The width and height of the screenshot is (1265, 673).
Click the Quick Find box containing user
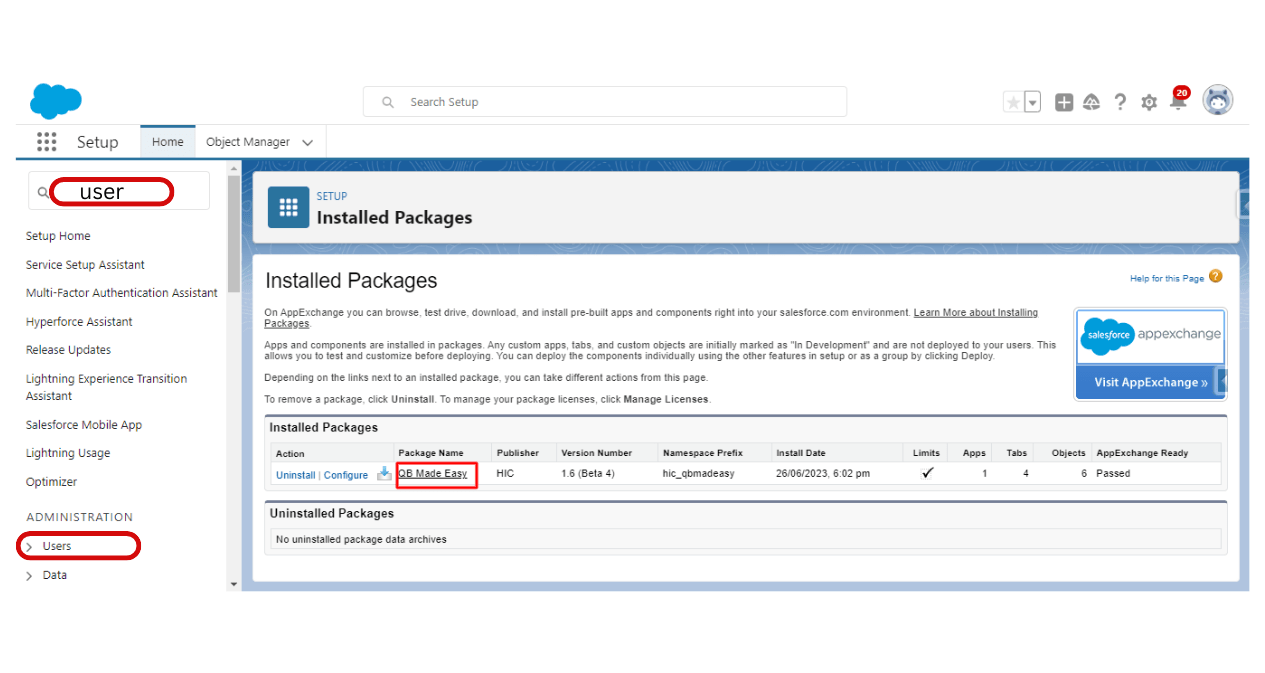tap(119, 191)
